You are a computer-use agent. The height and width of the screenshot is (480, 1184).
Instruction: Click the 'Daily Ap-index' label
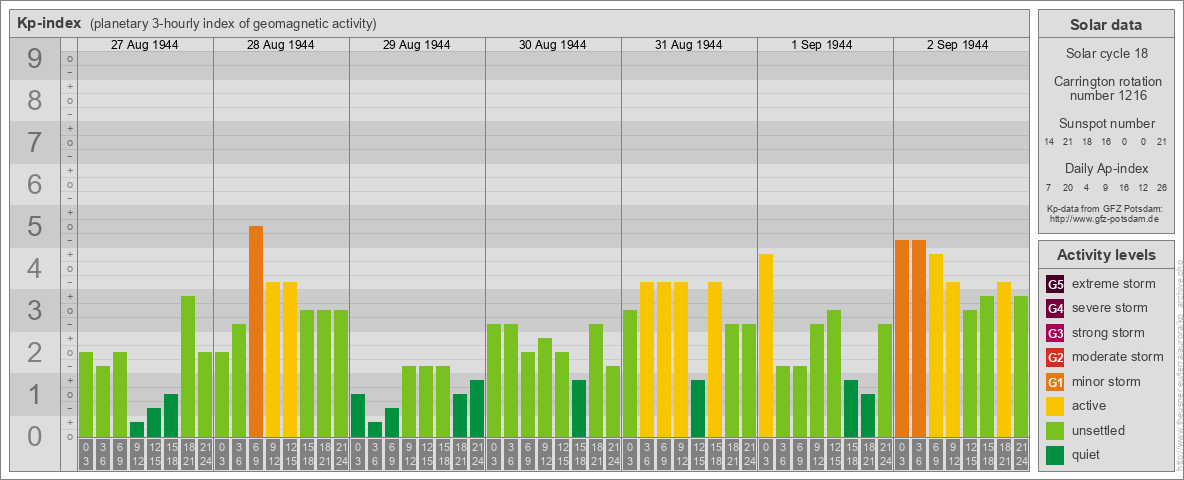click(1106, 168)
